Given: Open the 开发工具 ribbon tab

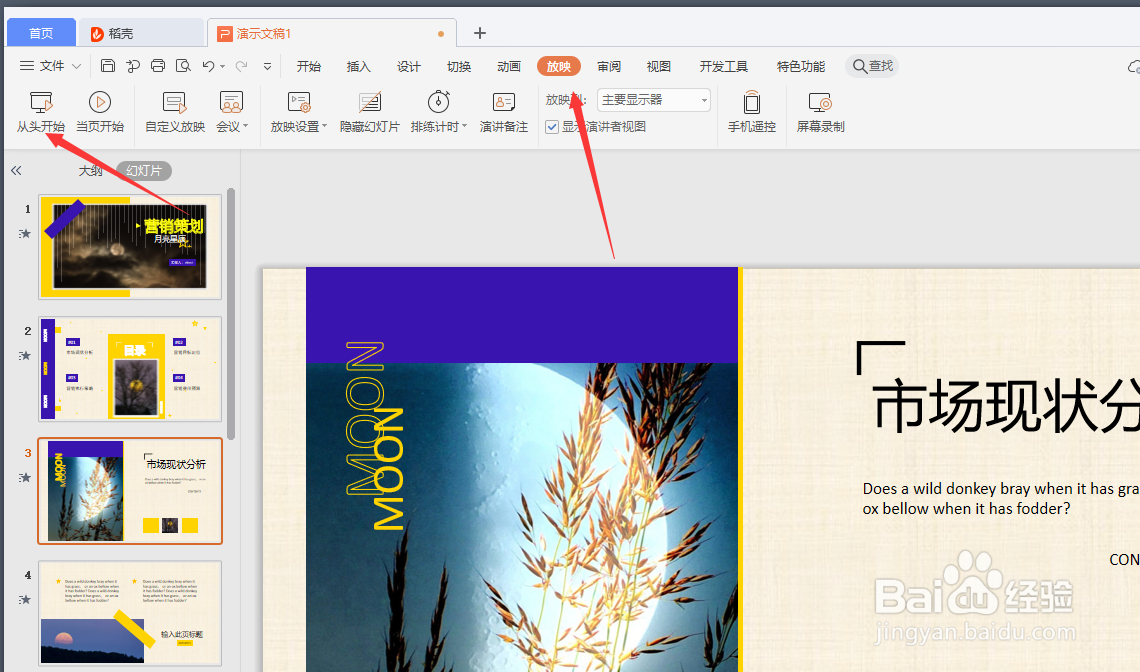Looking at the screenshot, I should [723, 66].
